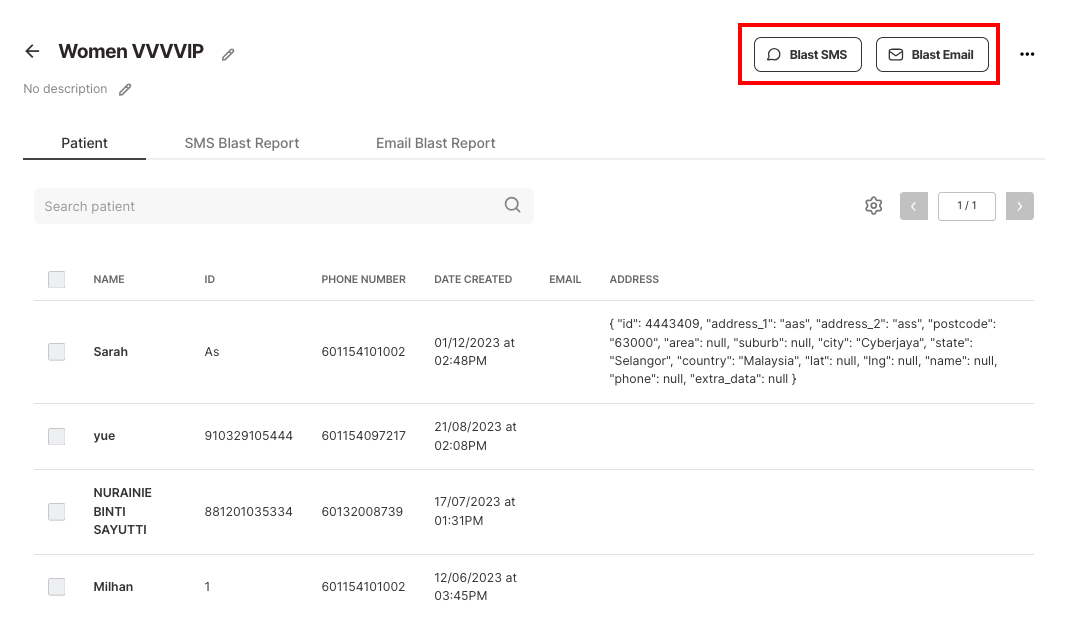The width and height of the screenshot is (1074, 644).
Task: Focus the Search patient field
Action: [284, 206]
